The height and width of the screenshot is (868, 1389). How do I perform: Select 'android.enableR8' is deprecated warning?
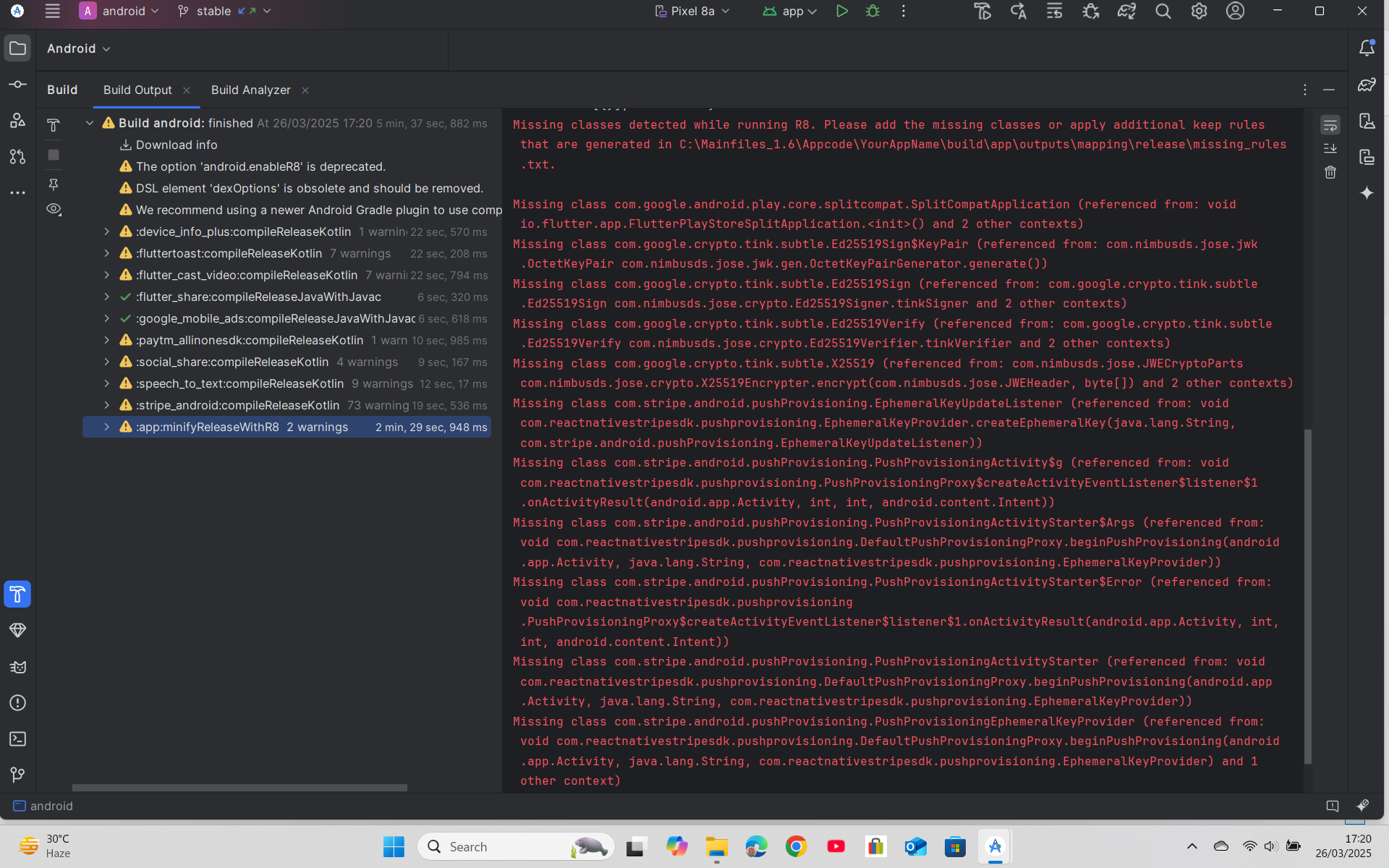tap(287, 166)
